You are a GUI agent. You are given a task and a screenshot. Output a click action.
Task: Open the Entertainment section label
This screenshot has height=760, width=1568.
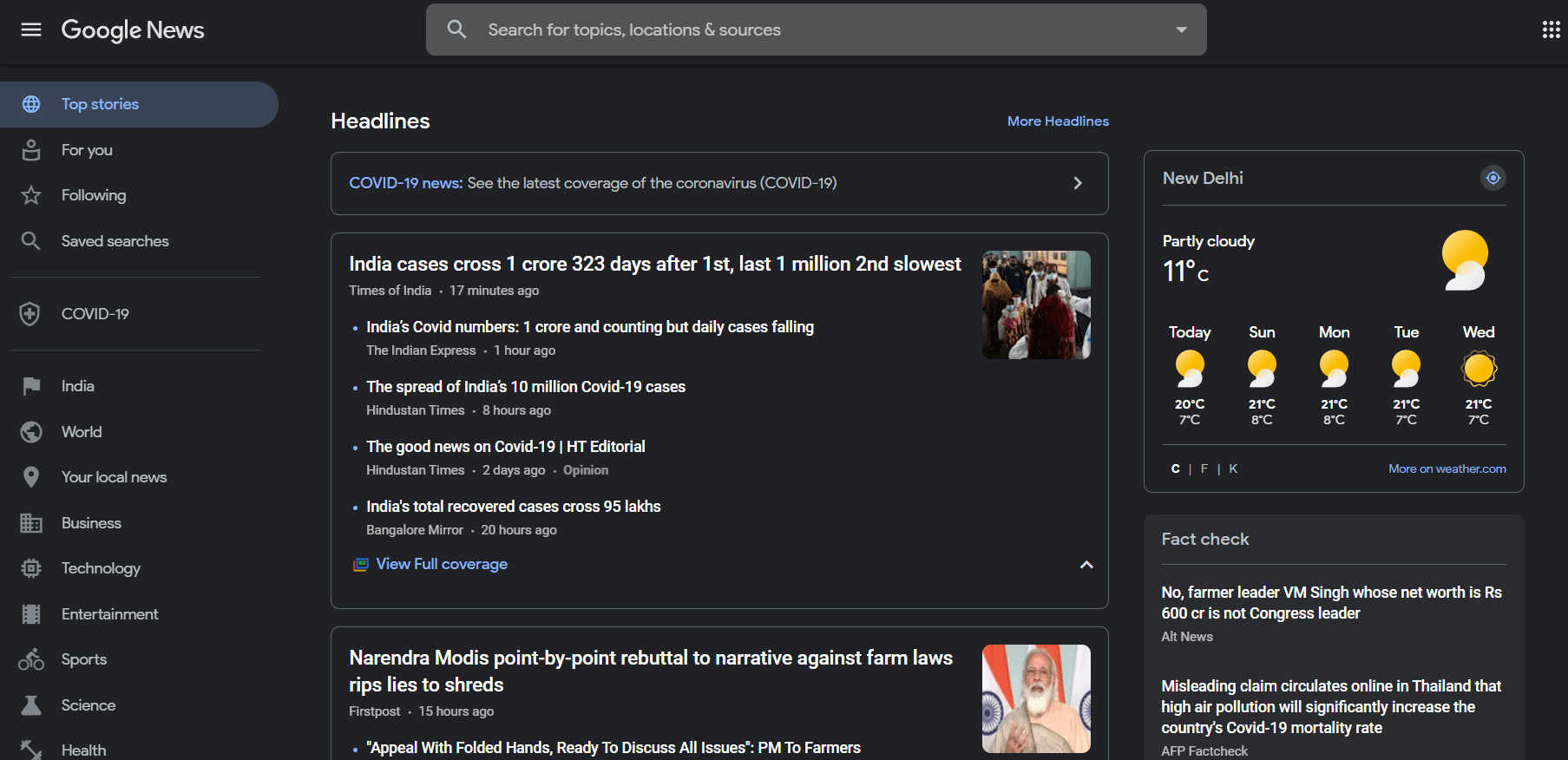(x=110, y=614)
